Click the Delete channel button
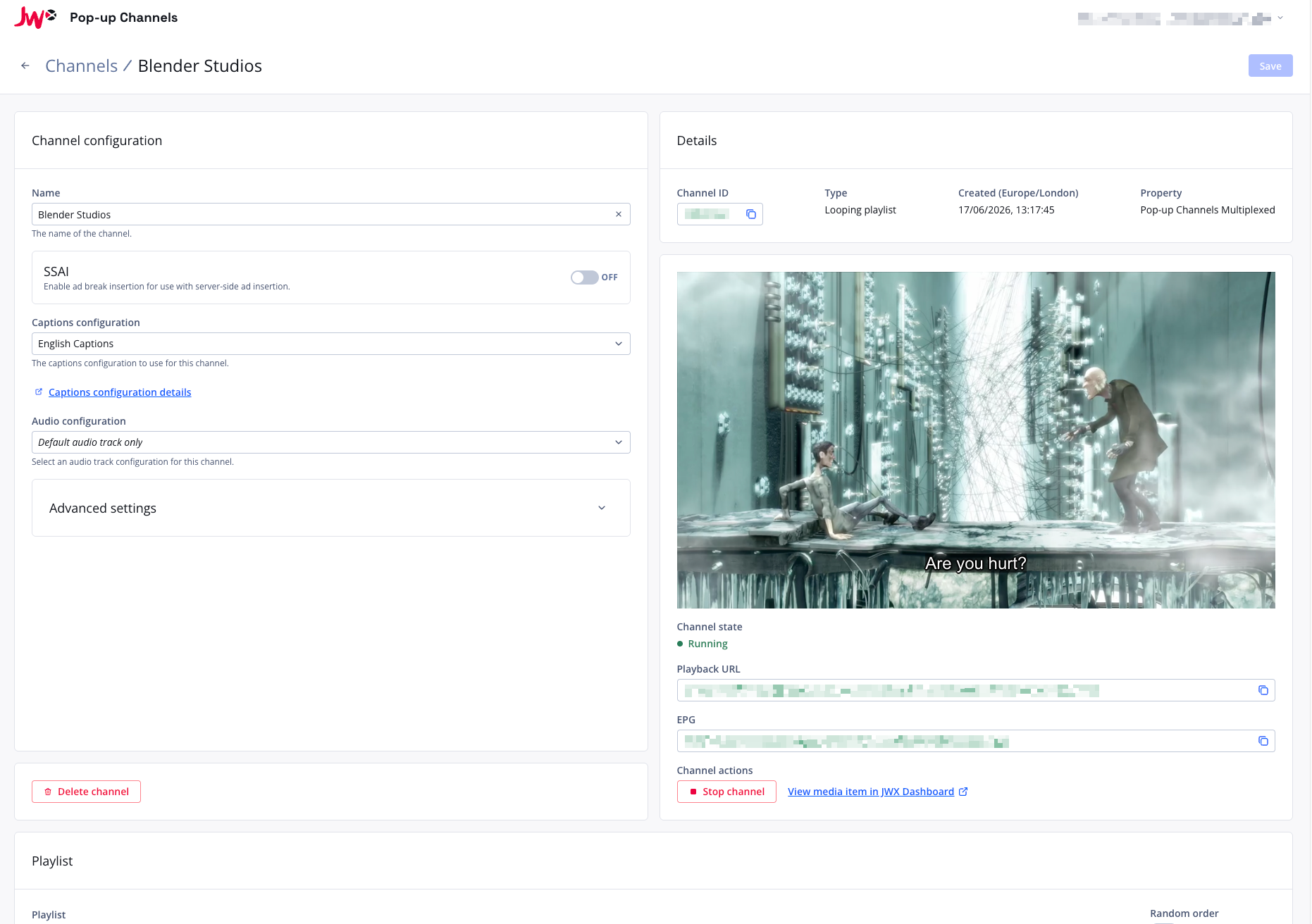The width and height of the screenshot is (1312, 924). point(86,792)
